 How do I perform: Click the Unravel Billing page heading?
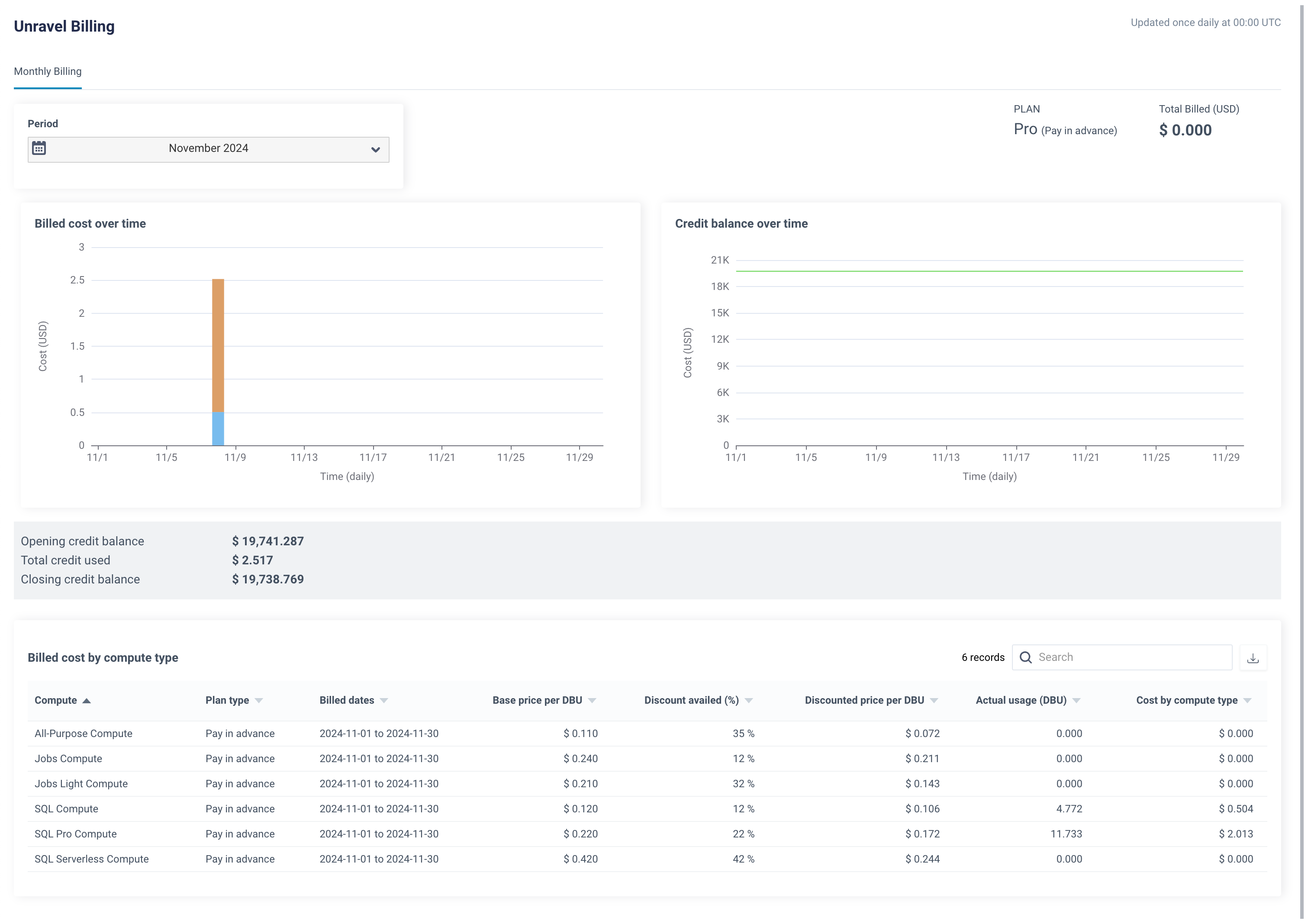[x=64, y=26]
